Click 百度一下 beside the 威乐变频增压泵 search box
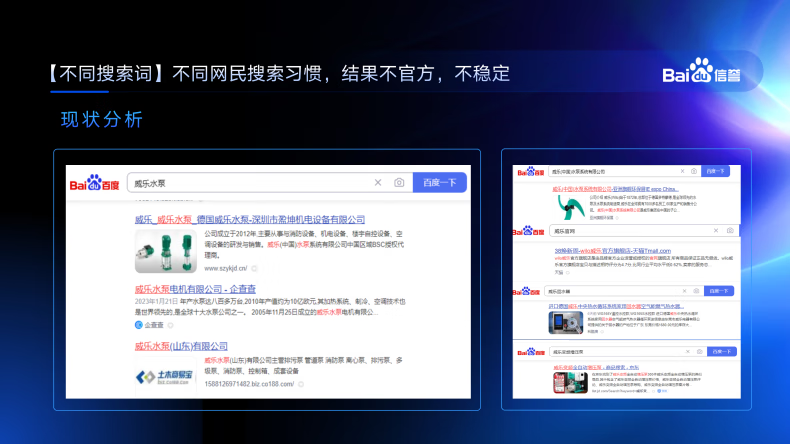The image size is (790, 444). [x=722, y=351]
